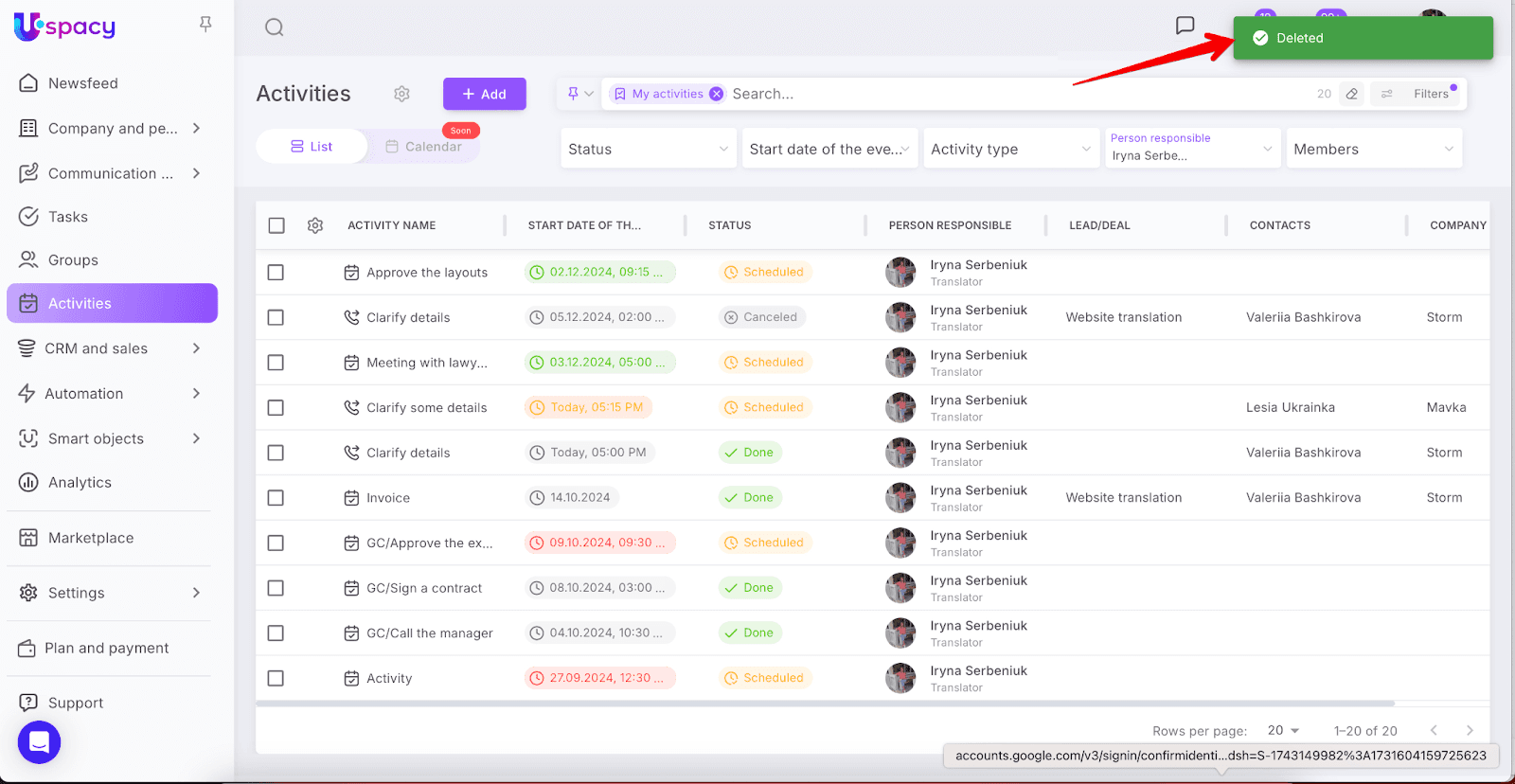The height and width of the screenshot is (784, 1515).
Task: Open Analytics in the sidebar
Action: tap(80, 483)
